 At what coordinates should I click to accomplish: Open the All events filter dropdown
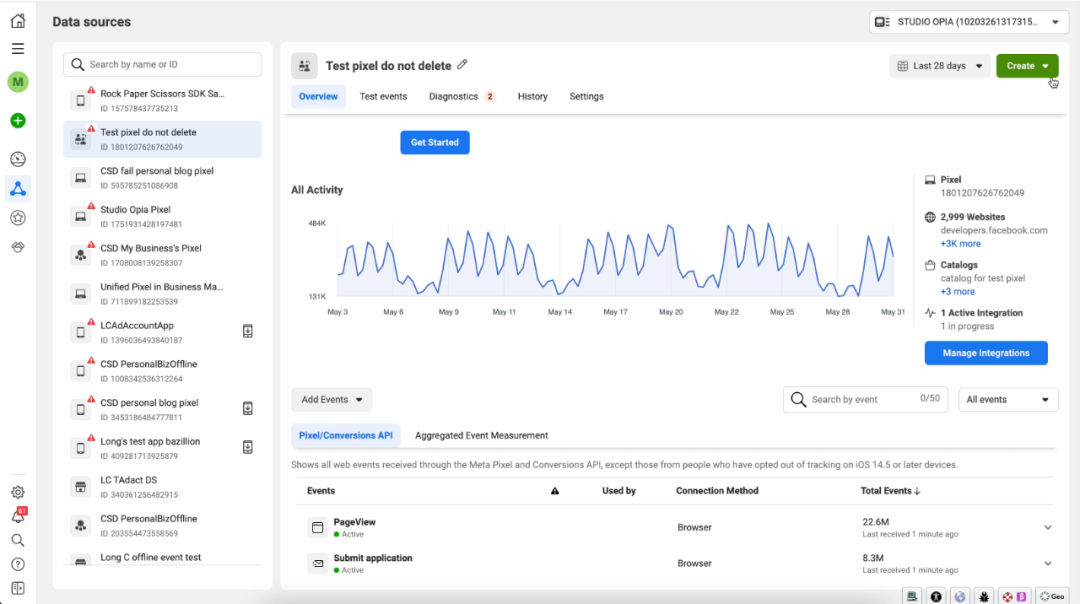click(1007, 400)
